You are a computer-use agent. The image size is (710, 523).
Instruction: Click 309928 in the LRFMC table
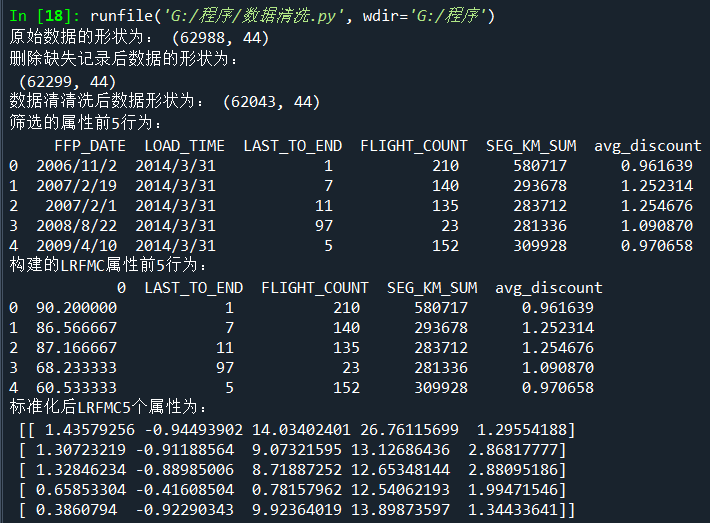click(x=441, y=388)
